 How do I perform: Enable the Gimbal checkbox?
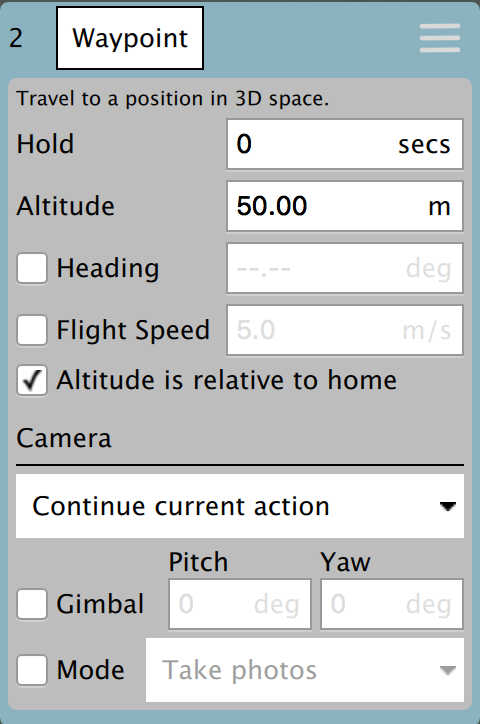point(32,604)
